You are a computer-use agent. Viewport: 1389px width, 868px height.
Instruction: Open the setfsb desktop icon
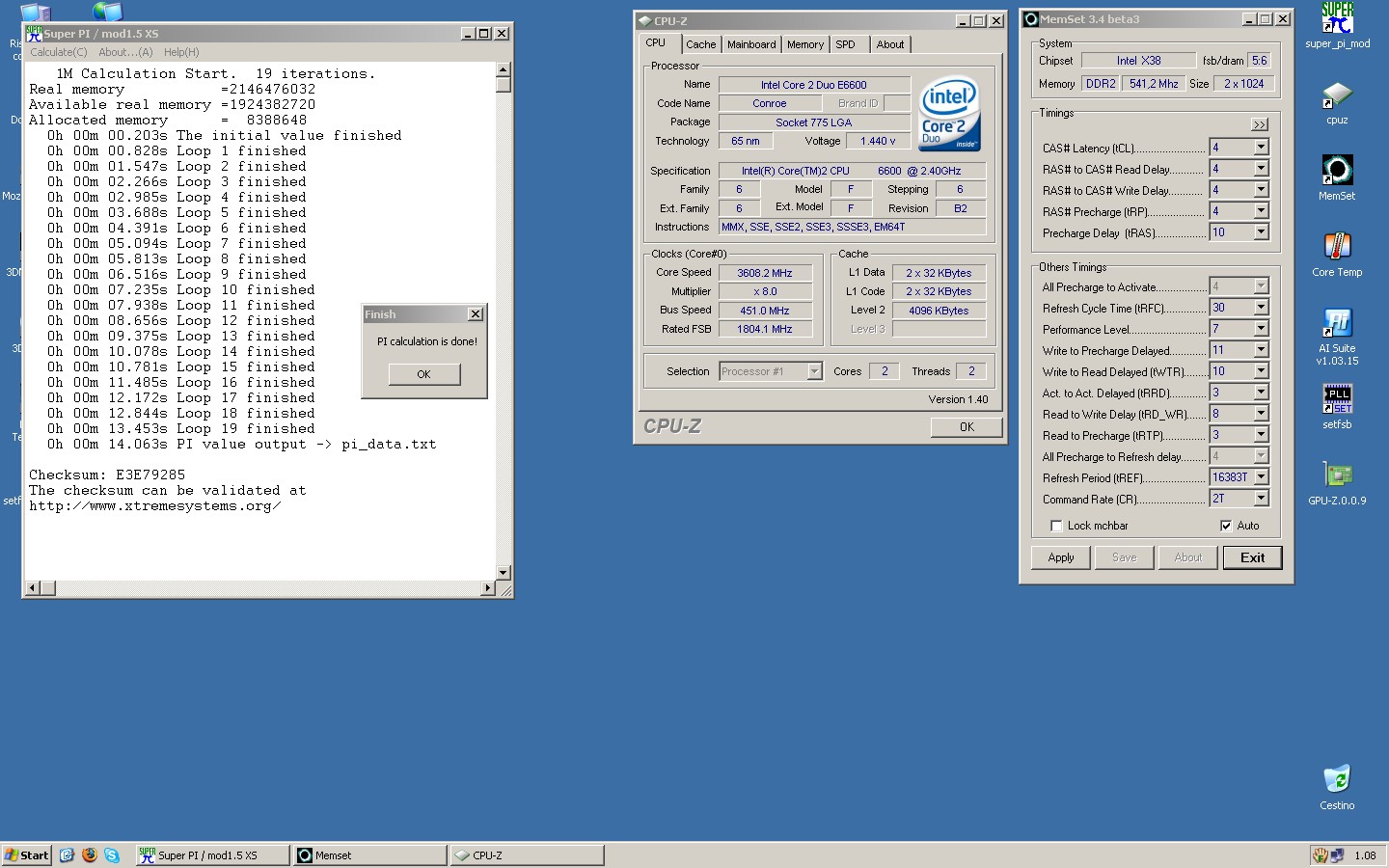point(1337,407)
